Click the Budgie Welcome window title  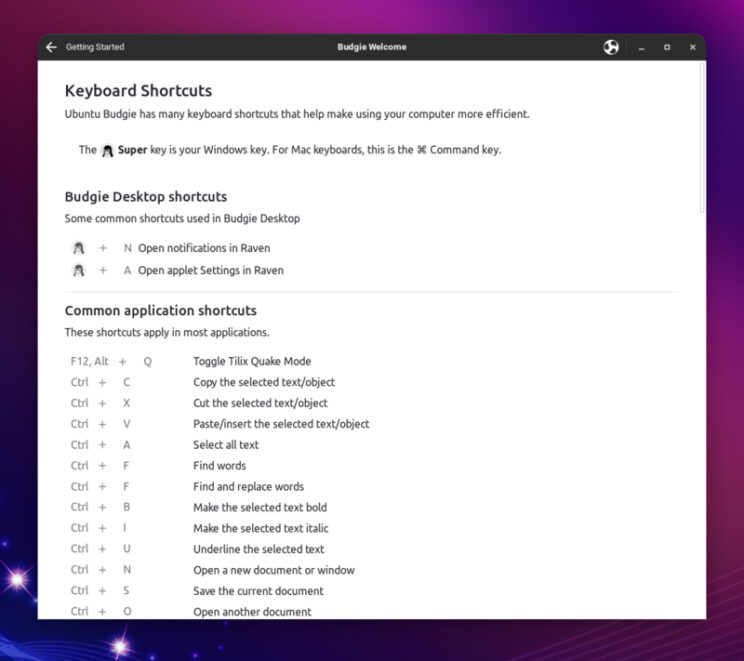[x=372, y=47]
